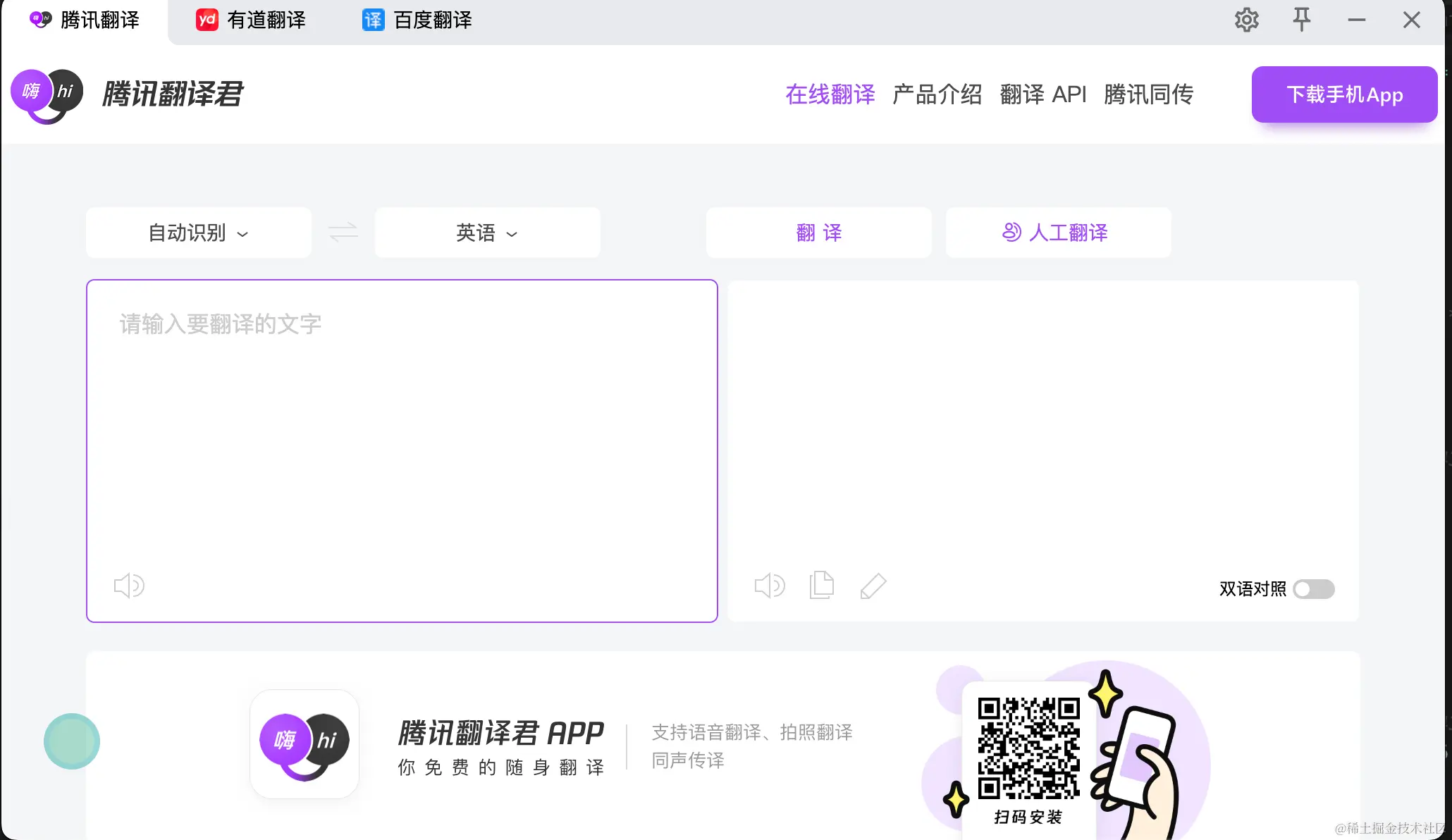Open settings with the gear icon
1452x840 pixels.
click(x=1246, y=20)
